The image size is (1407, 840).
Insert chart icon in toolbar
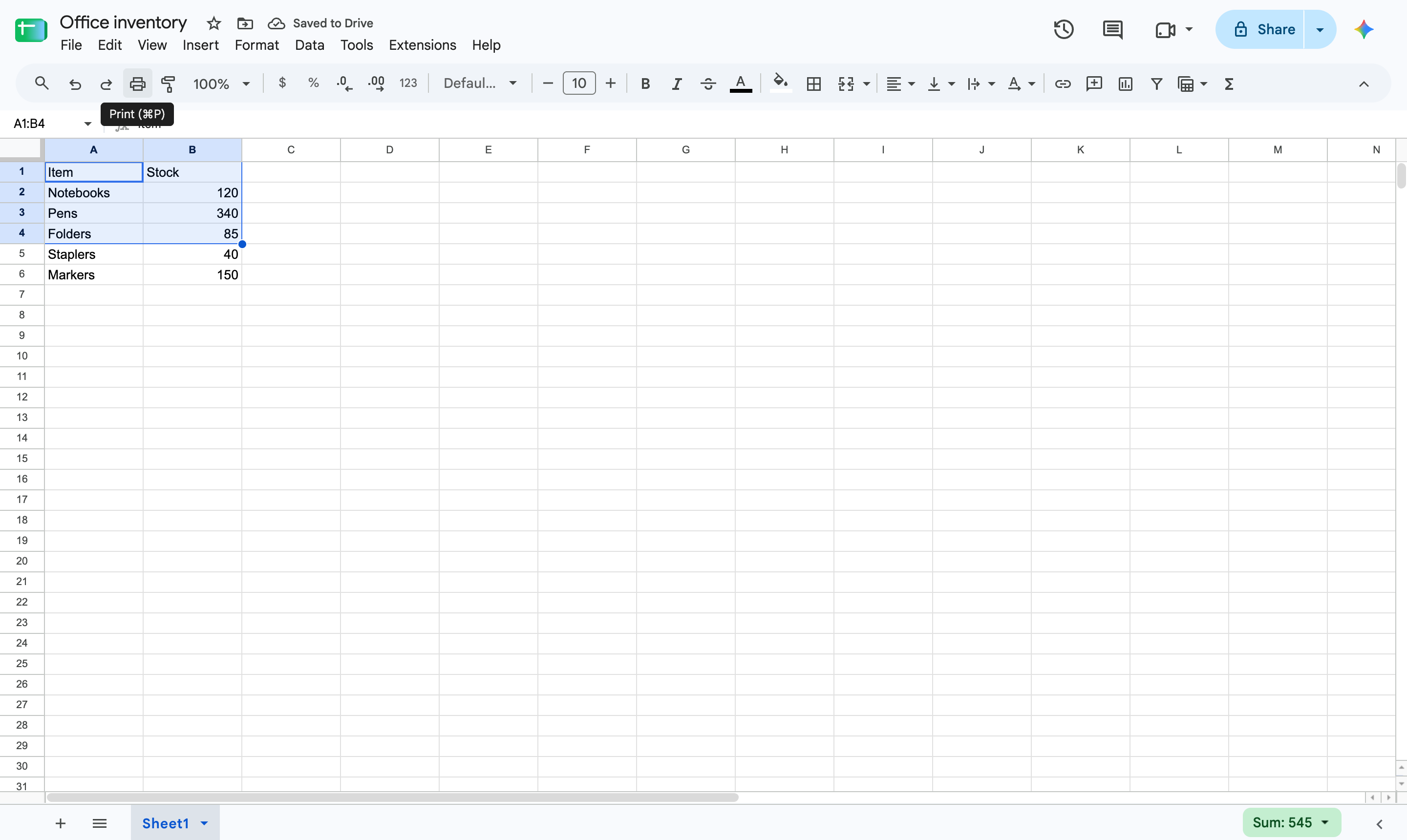[x=1125, y=84]
